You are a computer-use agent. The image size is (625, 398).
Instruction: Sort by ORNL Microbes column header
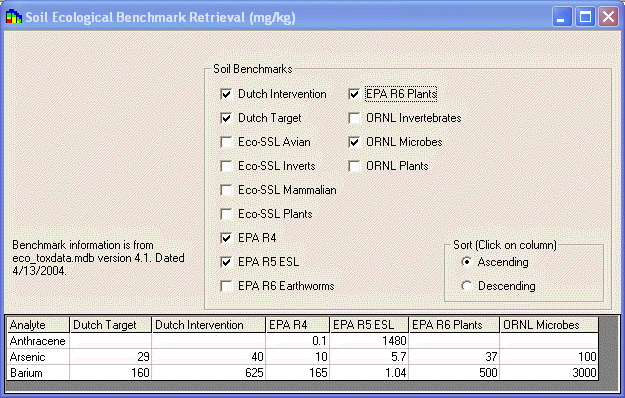549,325
